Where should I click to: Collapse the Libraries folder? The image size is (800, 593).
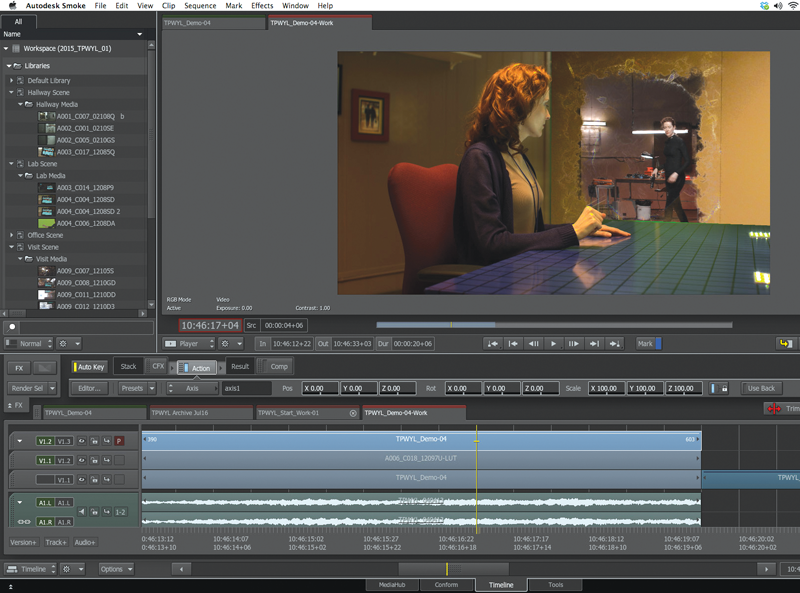9,66
